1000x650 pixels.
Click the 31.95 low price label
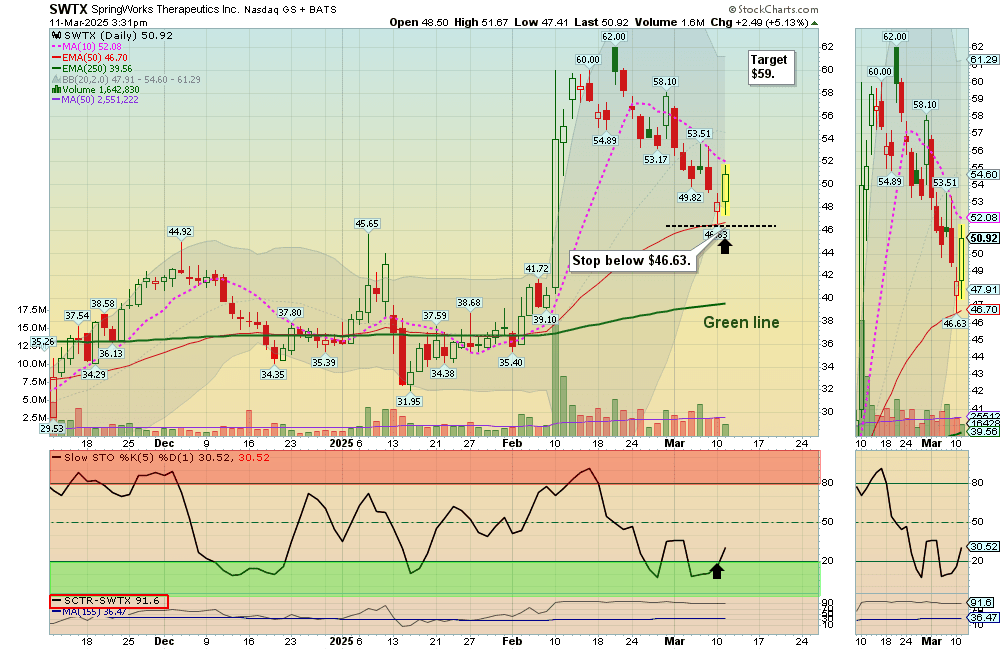(409, 401)
